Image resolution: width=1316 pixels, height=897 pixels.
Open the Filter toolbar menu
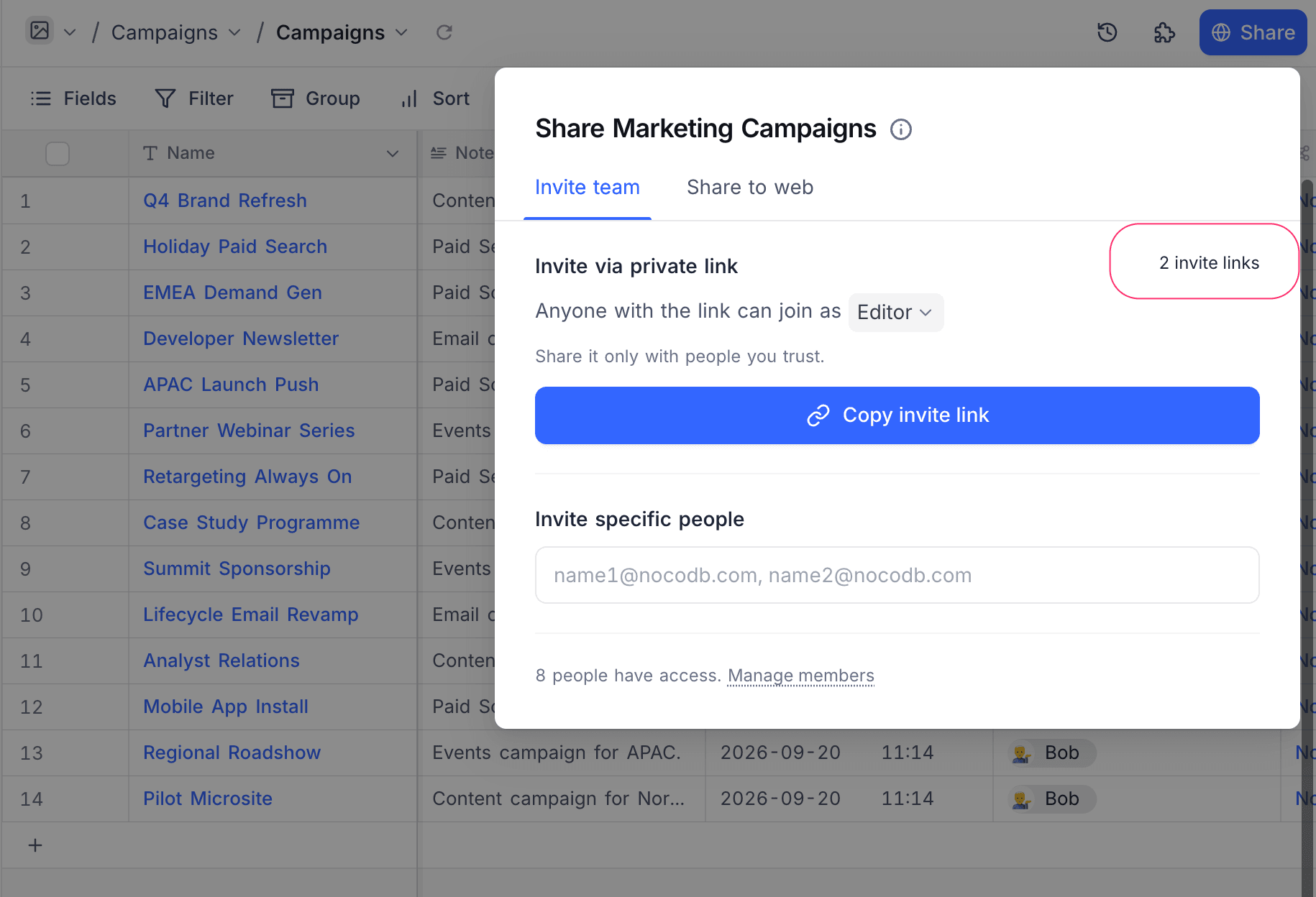(x=194, y=98)
